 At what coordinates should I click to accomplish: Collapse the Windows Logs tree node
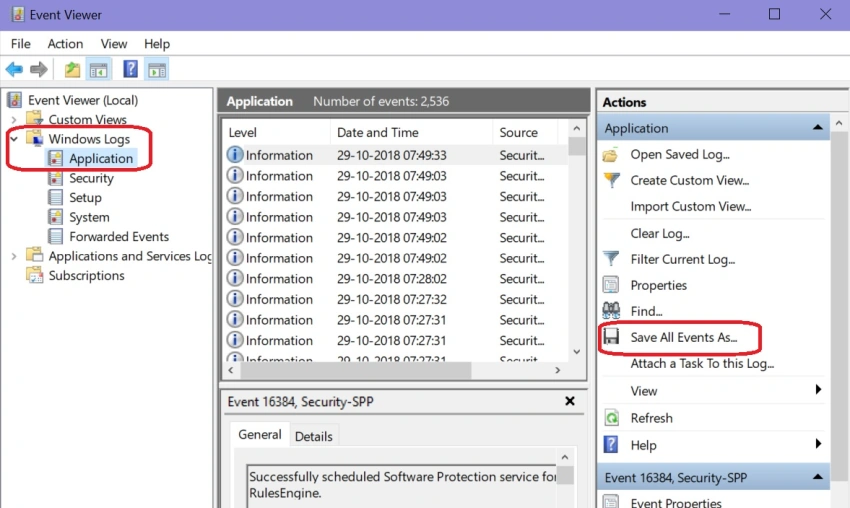pyautogui.click(x=14, y=139)
